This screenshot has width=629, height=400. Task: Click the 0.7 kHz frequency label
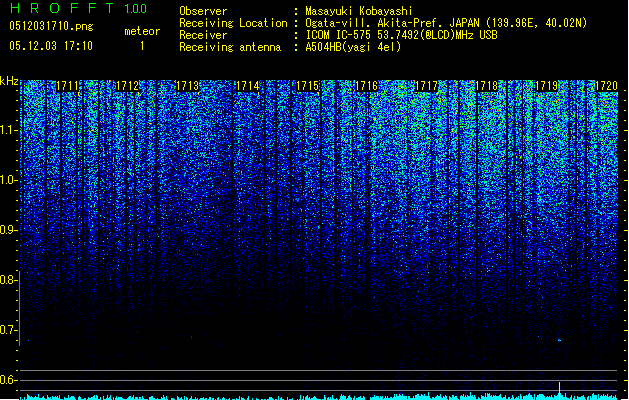click(x=9, y=330)
